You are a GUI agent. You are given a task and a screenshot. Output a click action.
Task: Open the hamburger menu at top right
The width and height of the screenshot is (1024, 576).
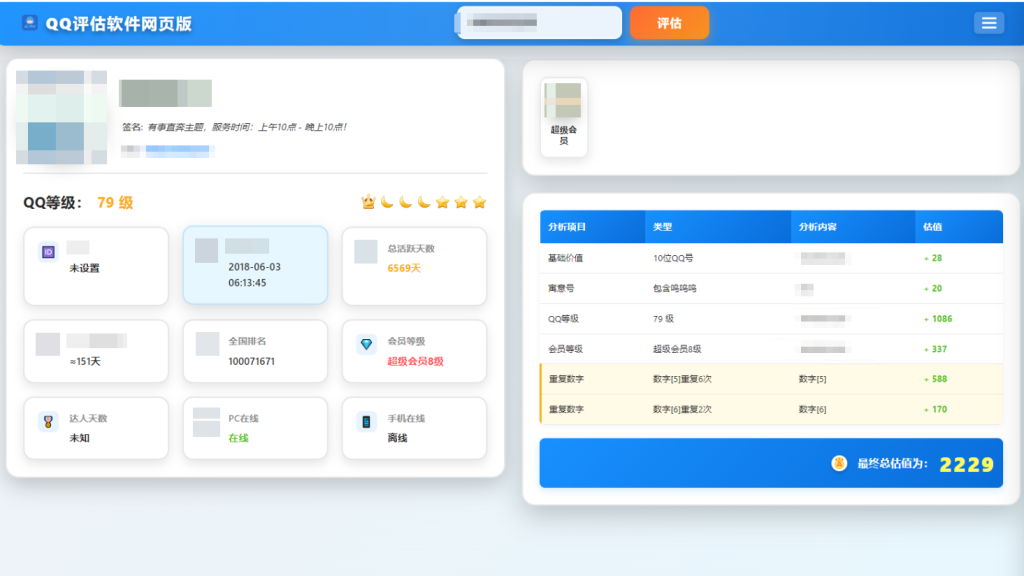click(989, 22)
